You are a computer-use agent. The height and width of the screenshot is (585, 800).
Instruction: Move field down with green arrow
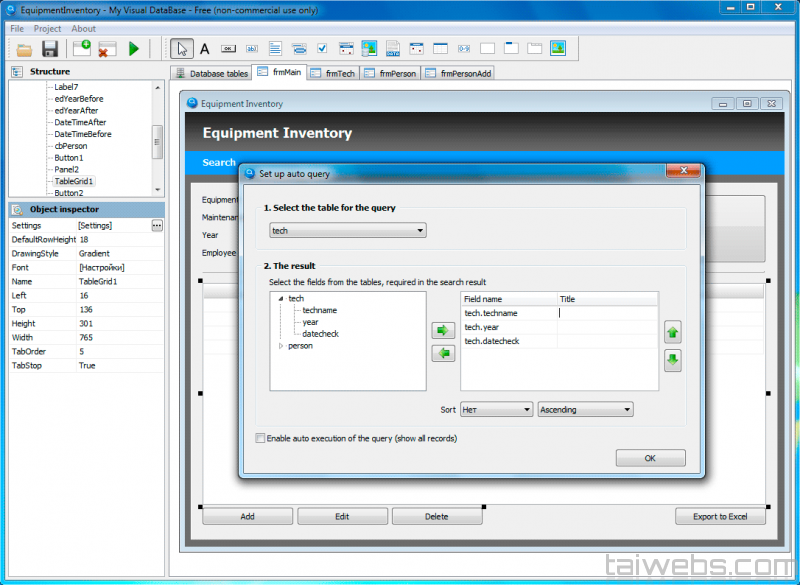pyautogui.click(x=673, y=360)
